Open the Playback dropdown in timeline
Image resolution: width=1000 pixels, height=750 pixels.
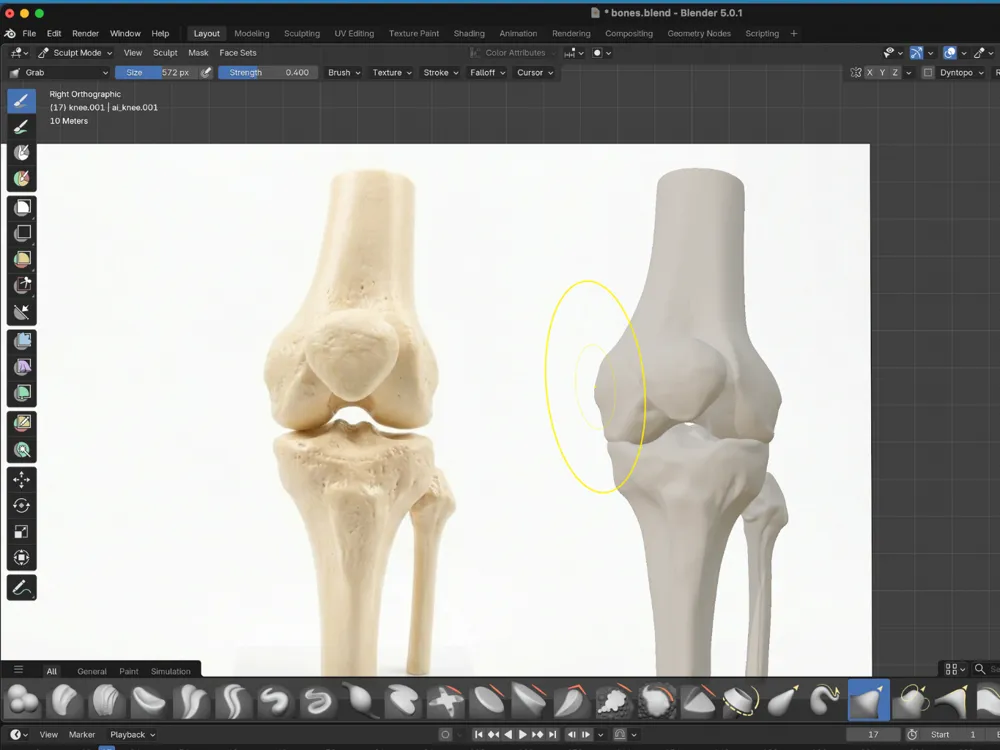point(133,735)
